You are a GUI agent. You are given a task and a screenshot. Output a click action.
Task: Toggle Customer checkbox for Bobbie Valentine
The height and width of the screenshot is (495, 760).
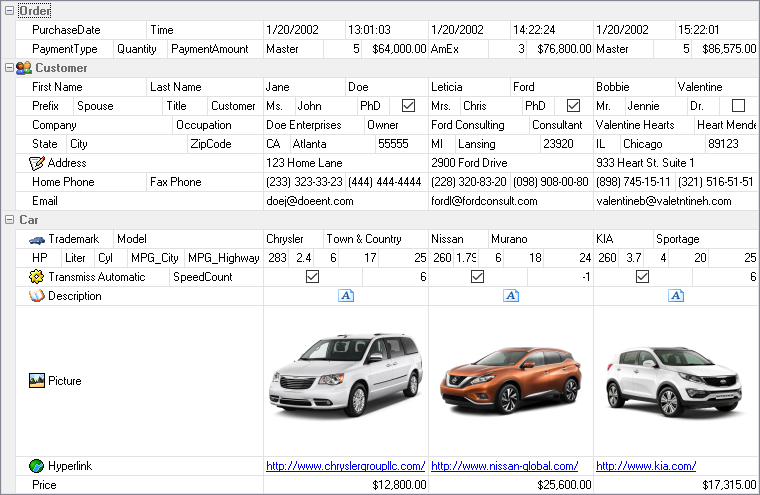point(738,106)
